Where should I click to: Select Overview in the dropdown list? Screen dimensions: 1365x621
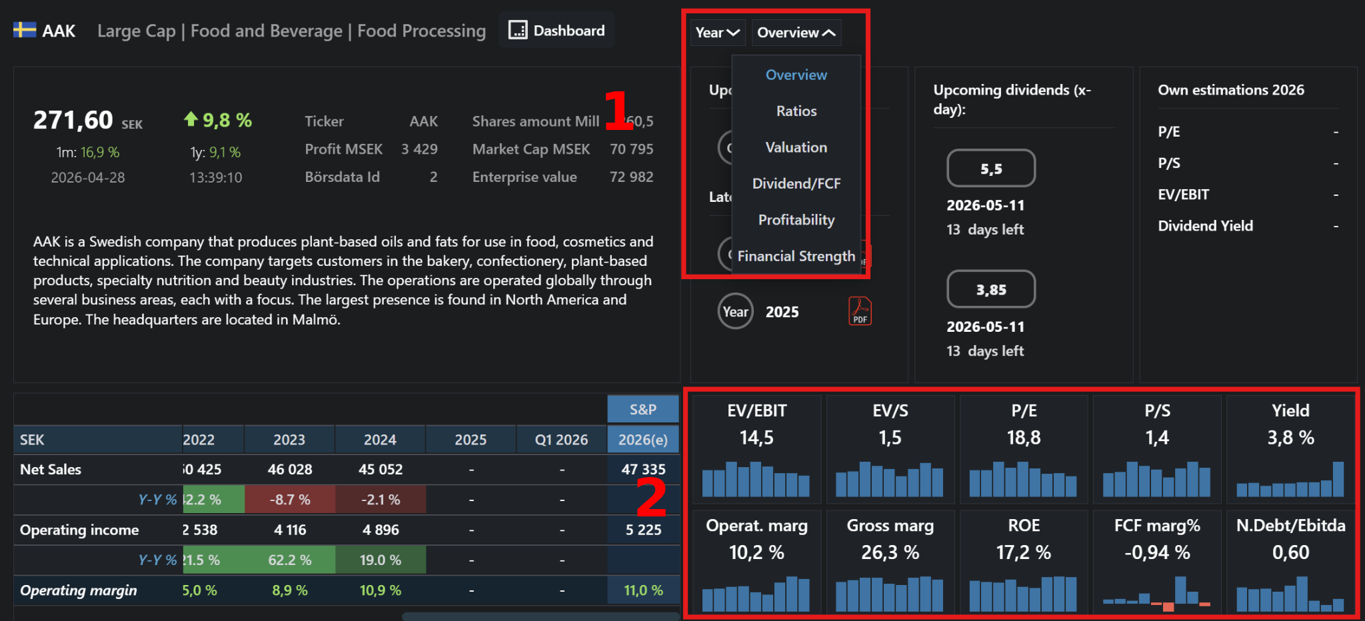pyautogui.click(x=796, y=75)
